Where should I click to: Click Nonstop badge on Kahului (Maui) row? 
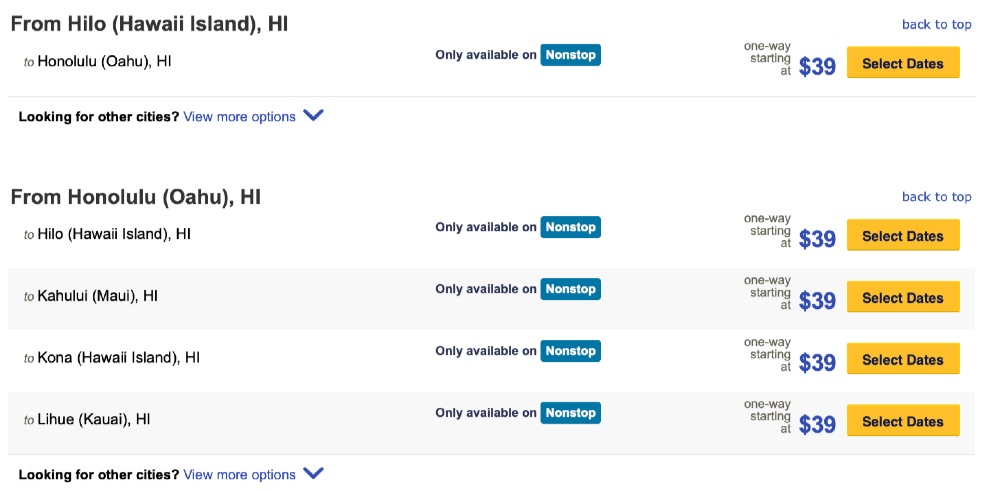click(570, 289)
